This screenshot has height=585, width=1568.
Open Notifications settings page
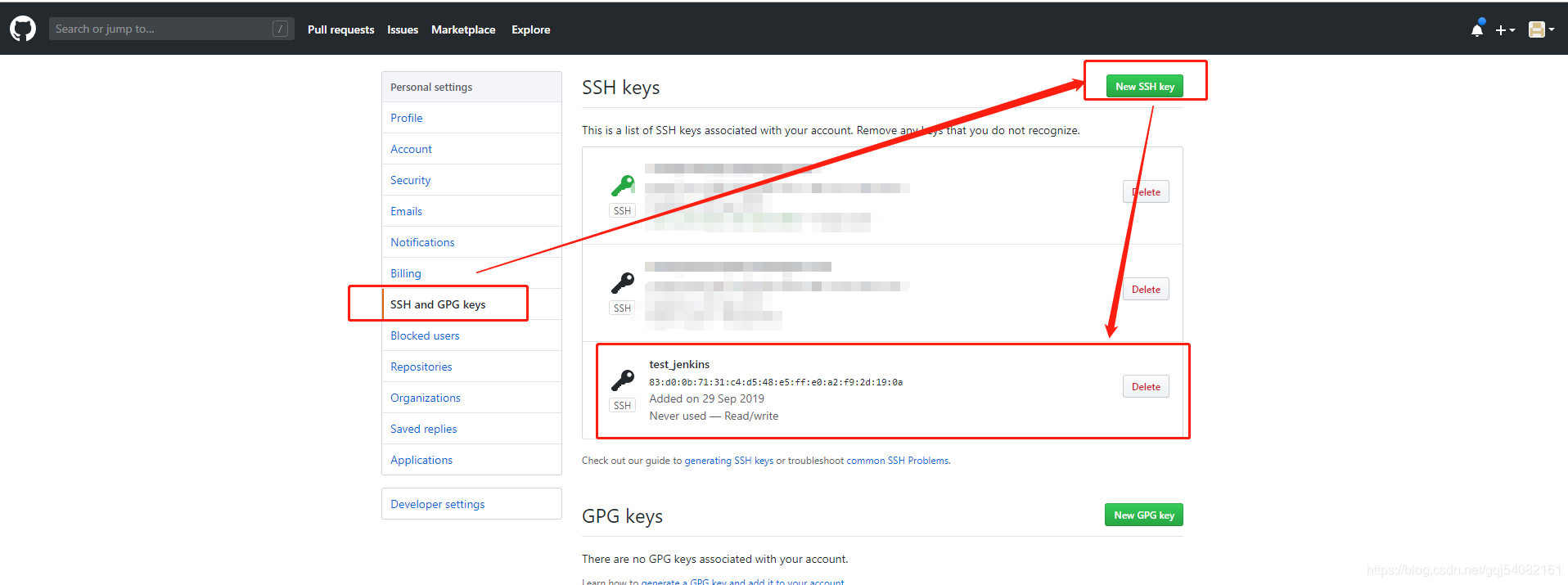(x=471, y=242)
